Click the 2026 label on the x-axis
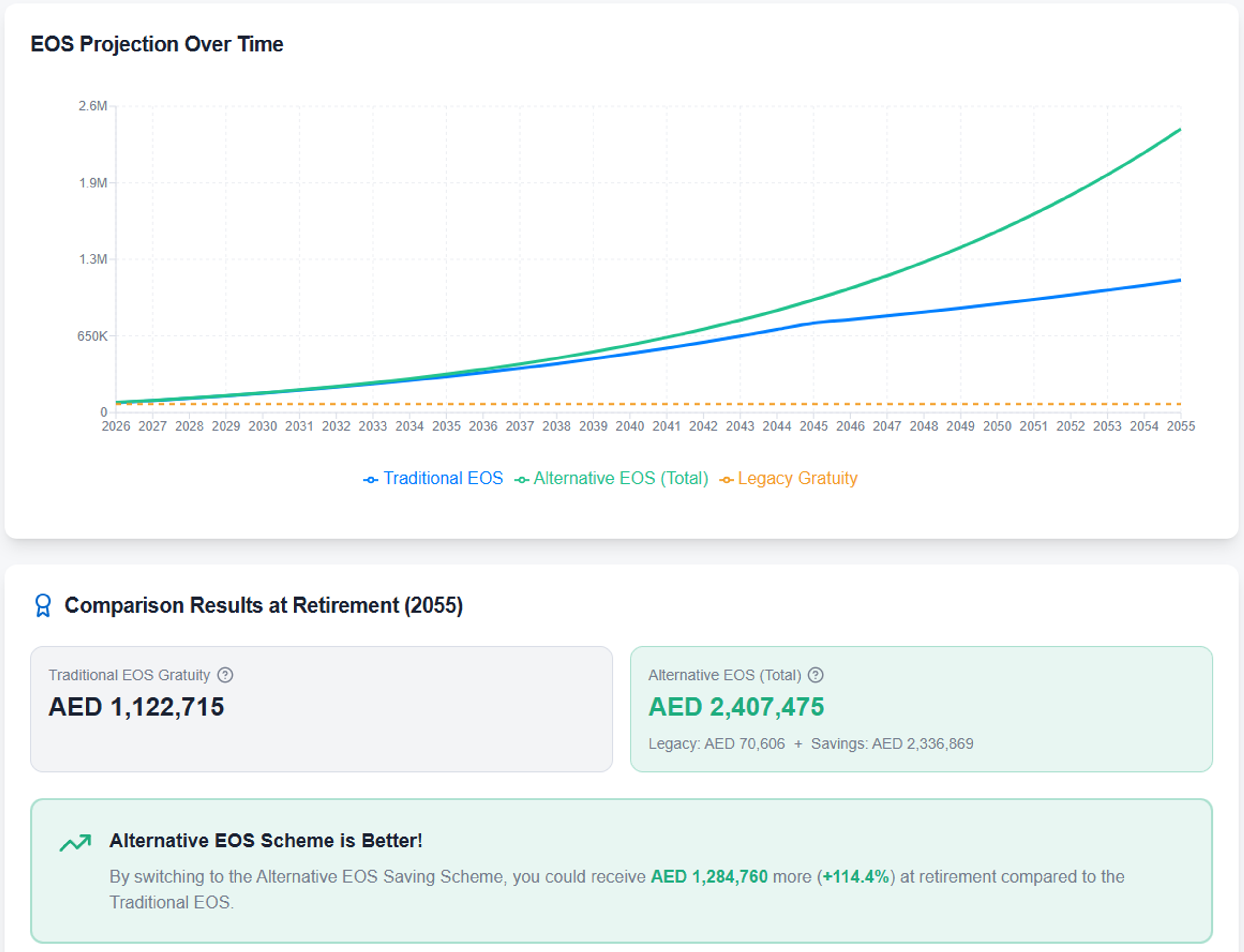Image resolution: width=1244 pixels, height=952 pixels. [116, 426]
